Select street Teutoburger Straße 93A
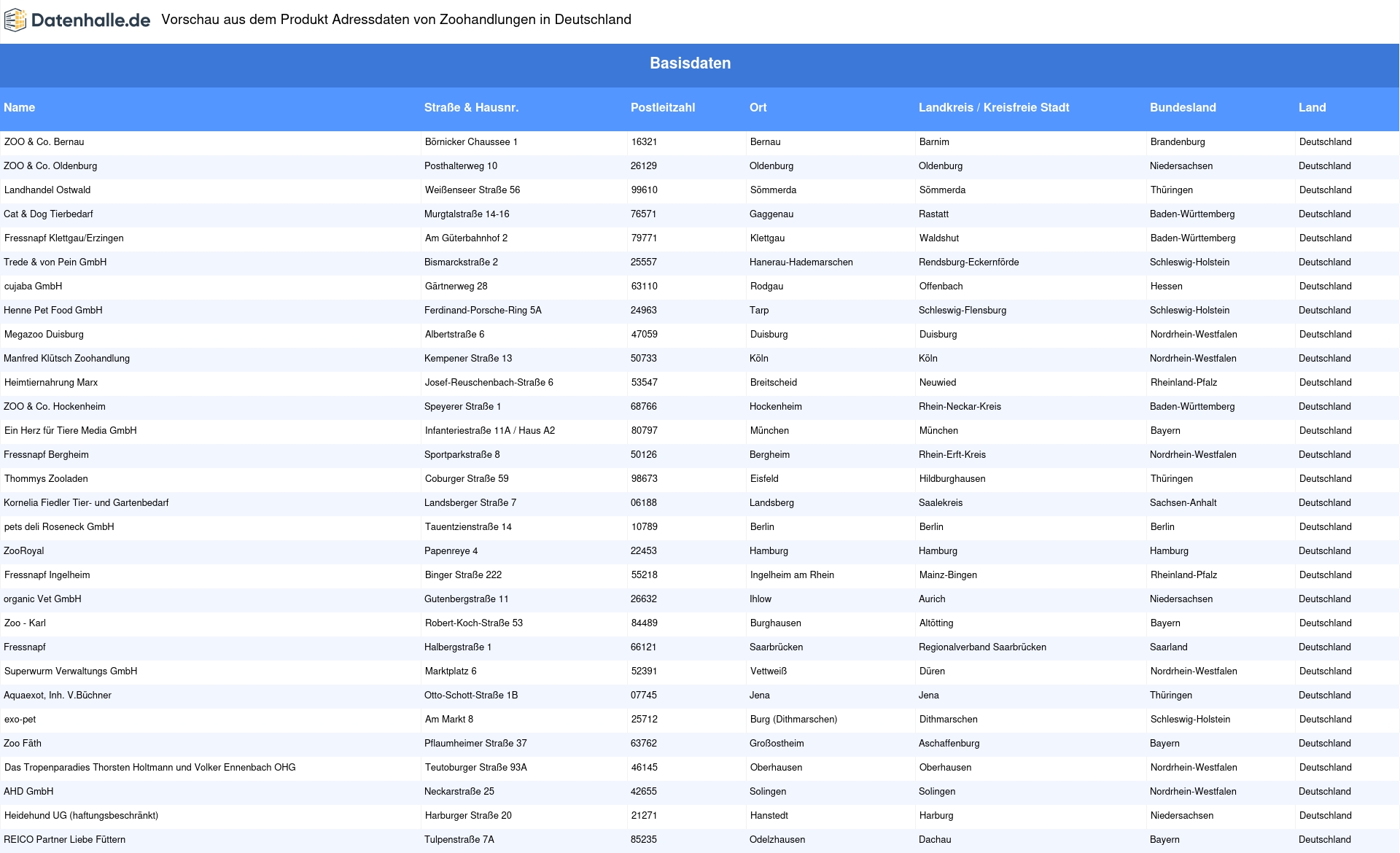The width and height of the screenshot is (1400, 853). (476, 768)
